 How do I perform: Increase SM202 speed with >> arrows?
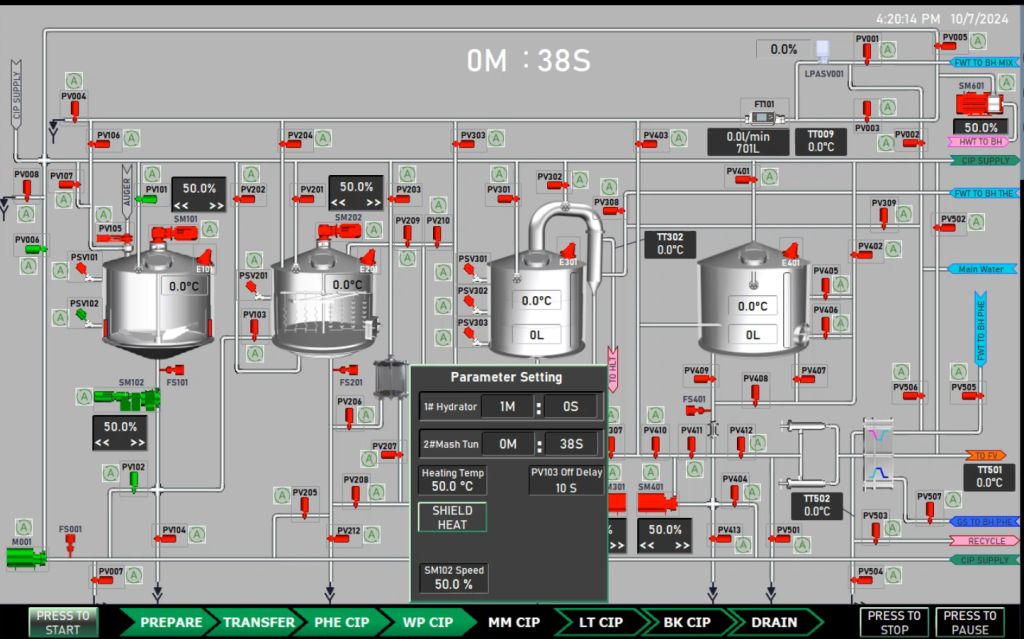[374, 203]
